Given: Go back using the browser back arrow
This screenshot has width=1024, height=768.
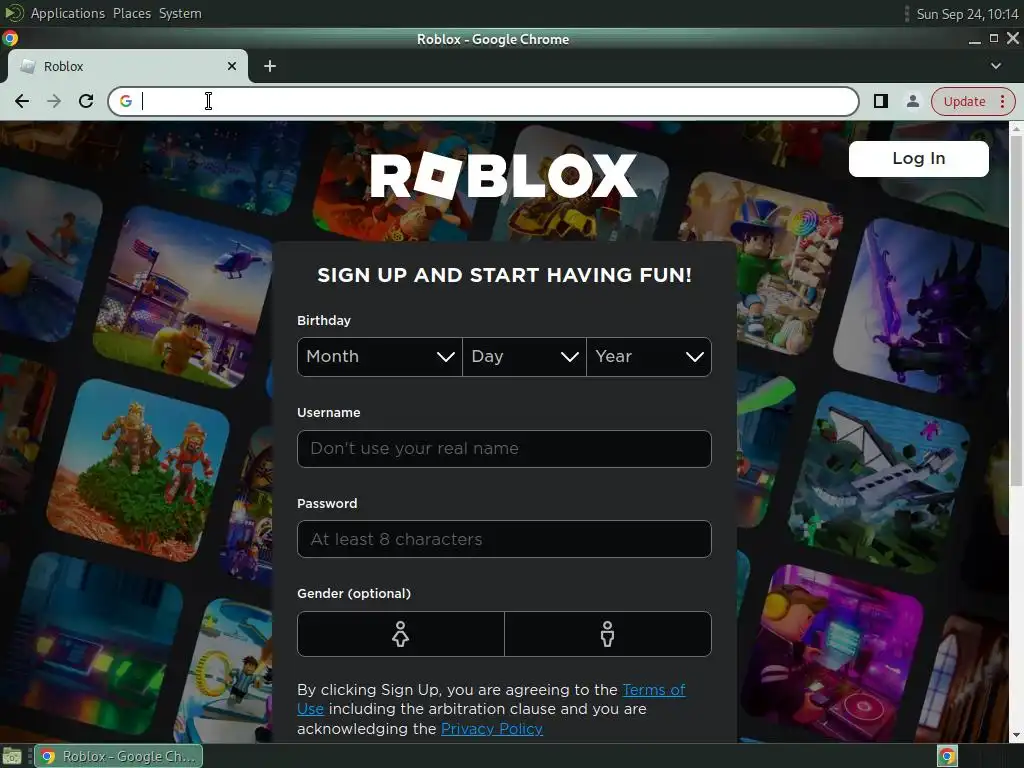Looking at the screenshot, I should [22, 101].
